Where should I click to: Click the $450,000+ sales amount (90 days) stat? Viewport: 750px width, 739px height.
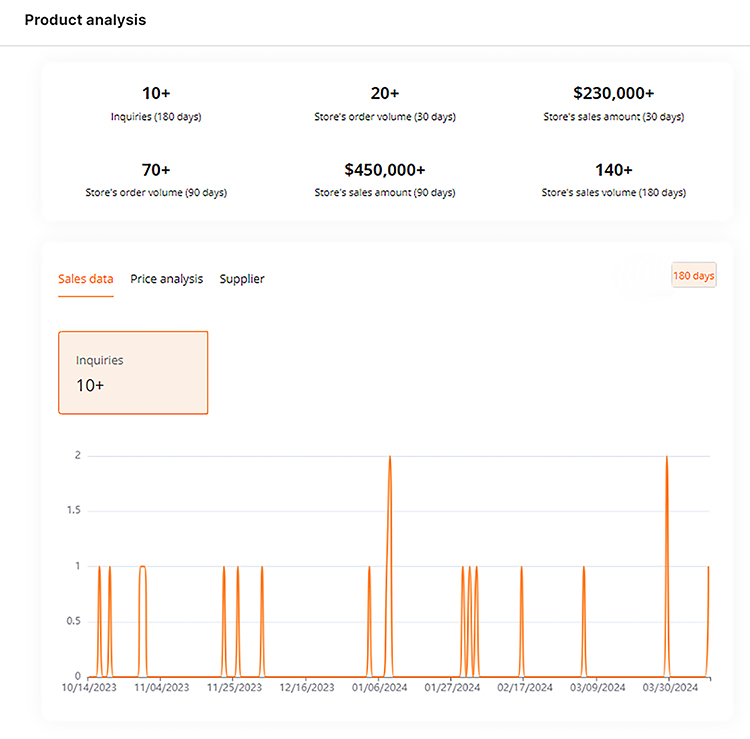coord(384,178)
